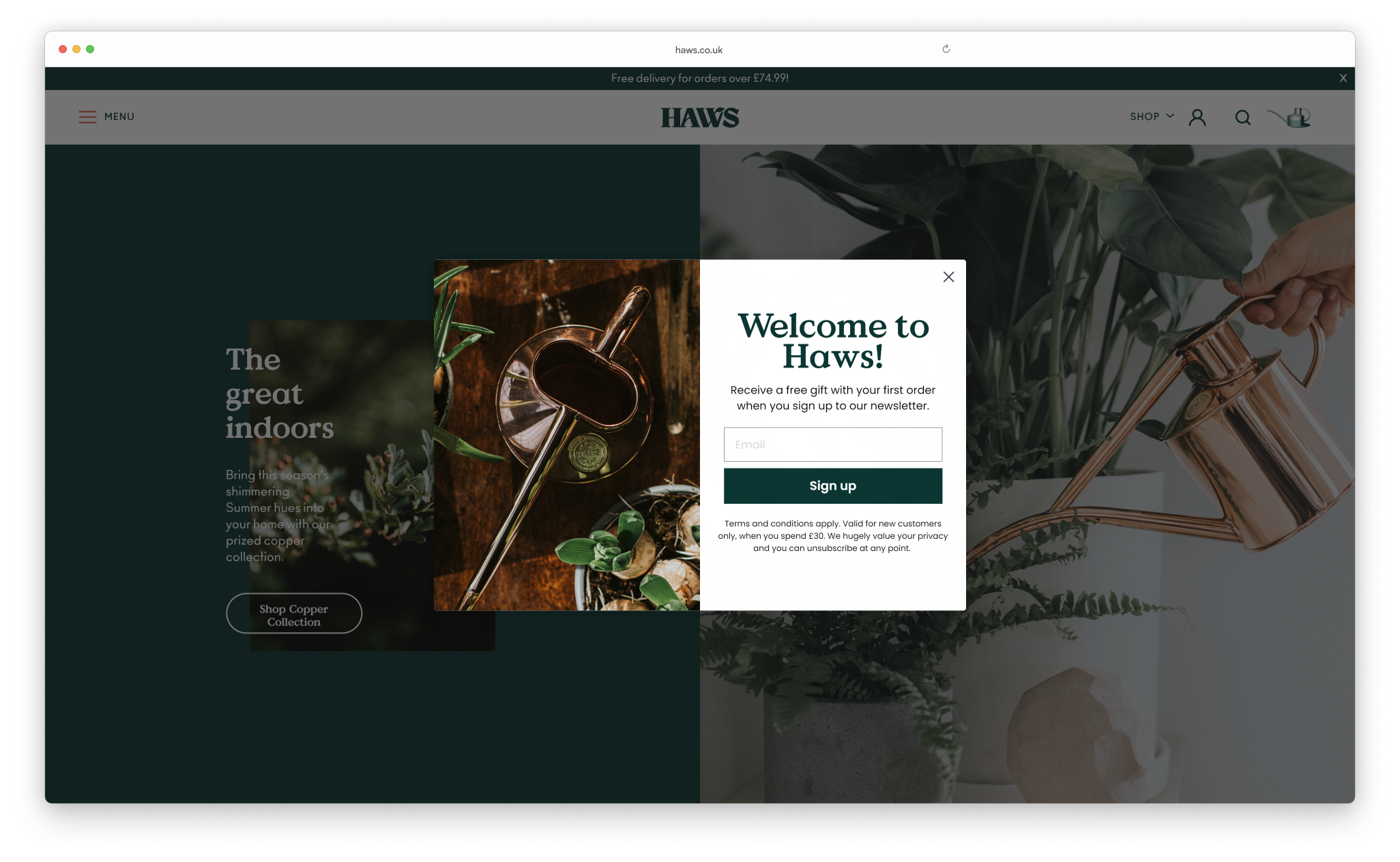
Task: Click the HAWS logo
Action: point(700,117)
